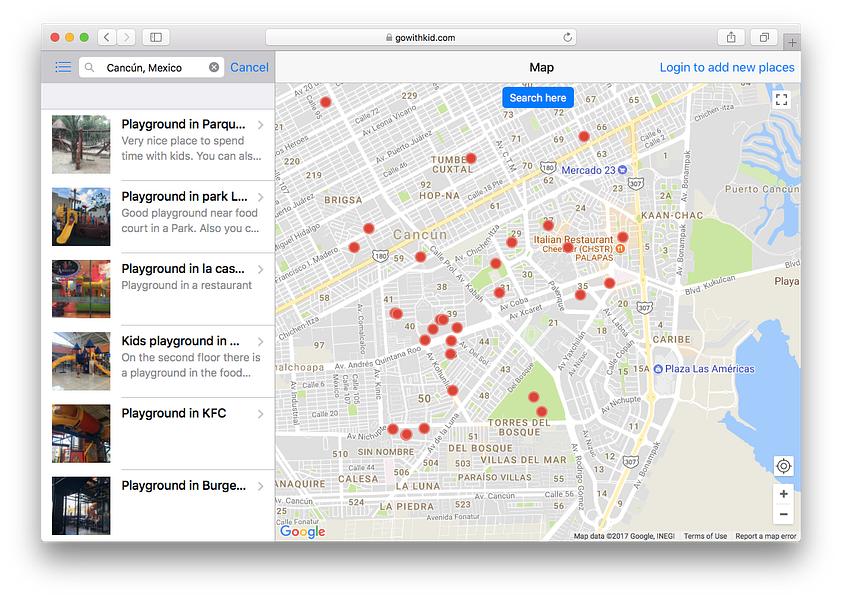Center map on my location
This screenshot has width=842, height=600.
(783, 466)
